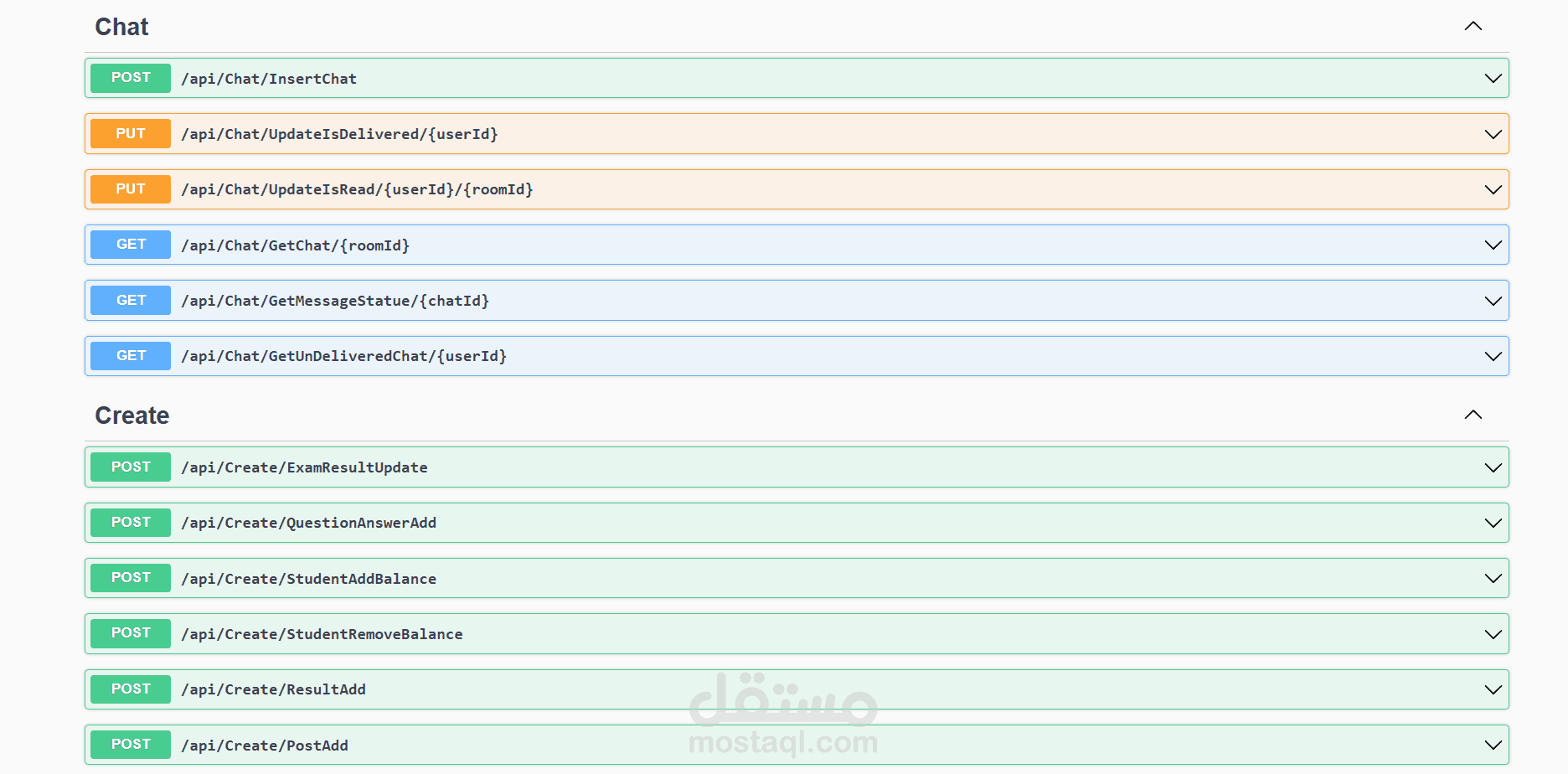
Task: Open the Chat section heading
Action: coord(121,27)
